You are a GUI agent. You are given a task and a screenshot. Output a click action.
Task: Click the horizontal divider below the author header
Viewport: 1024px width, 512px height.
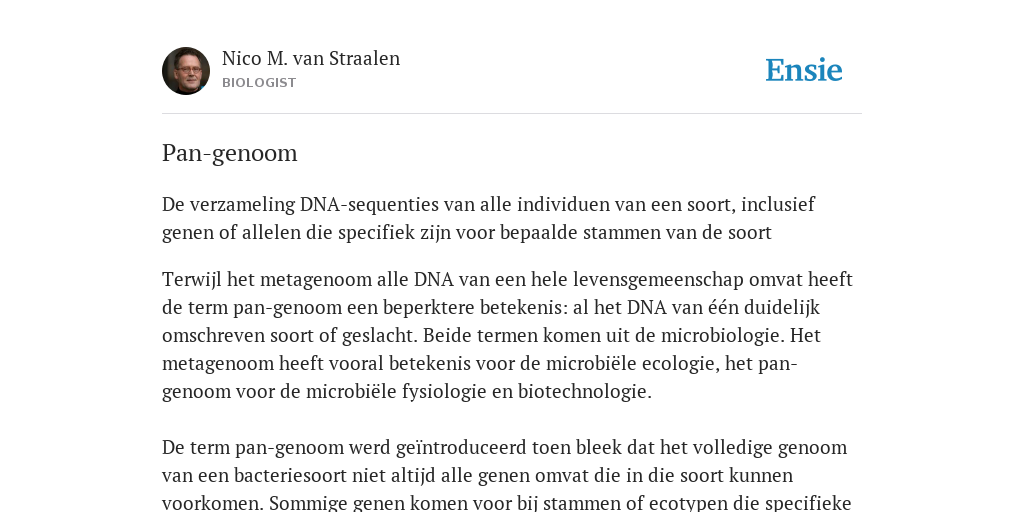(x=512, y=114)
